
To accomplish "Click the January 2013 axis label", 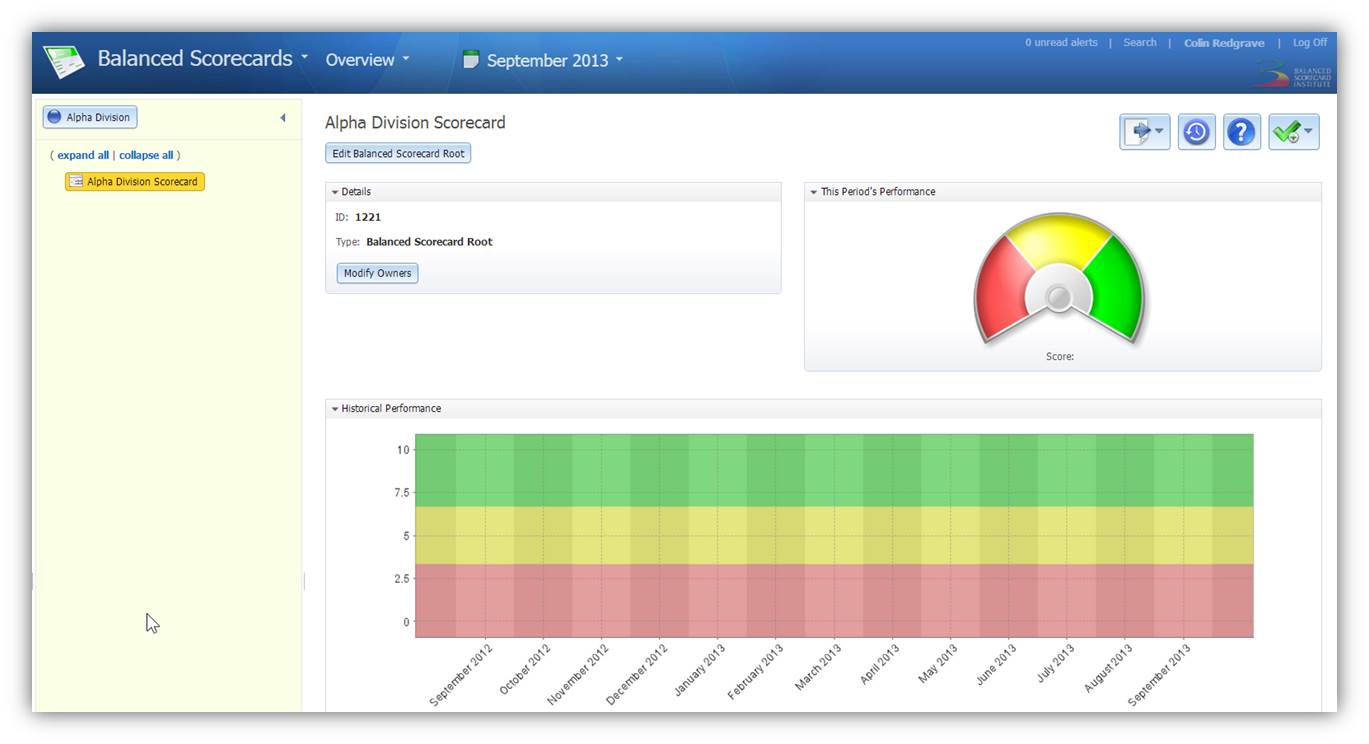I will point(699,670).
